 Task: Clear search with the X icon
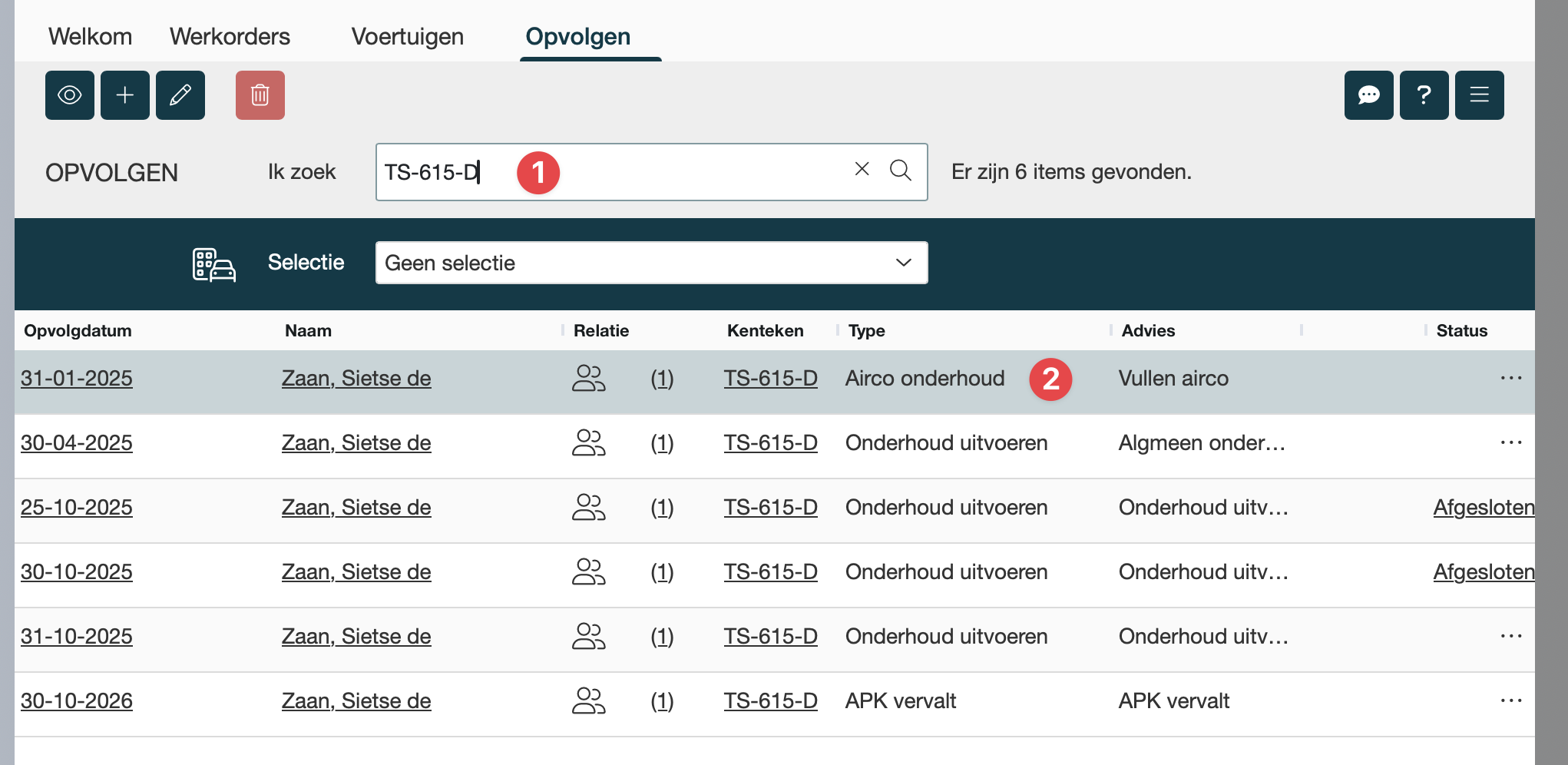[862, 170]
